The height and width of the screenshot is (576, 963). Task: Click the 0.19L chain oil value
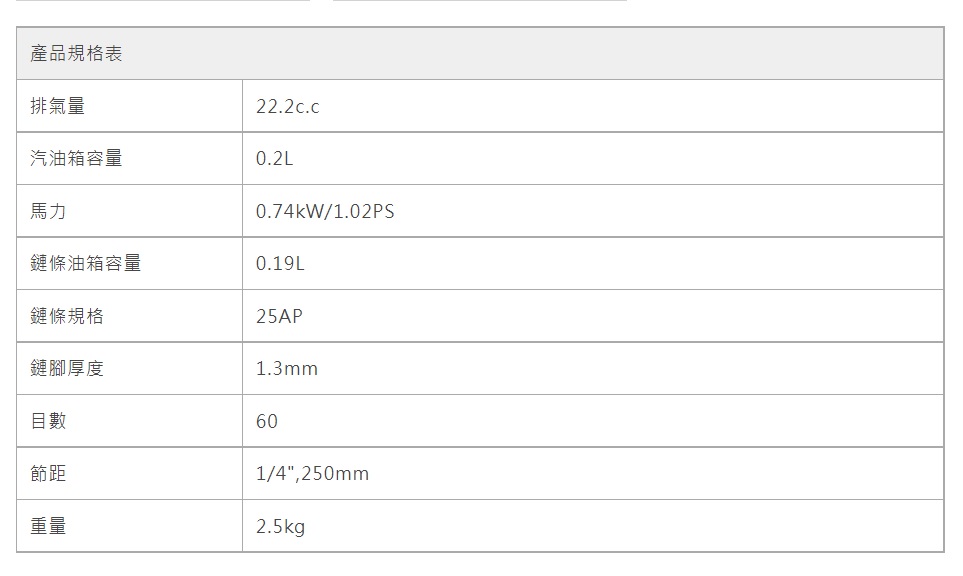(280, 264)
